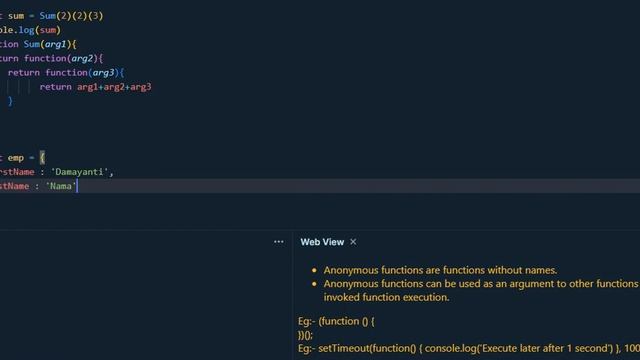Click the 'invoked function execution.' text line
640x360 pixels.
tap(386, 297)
